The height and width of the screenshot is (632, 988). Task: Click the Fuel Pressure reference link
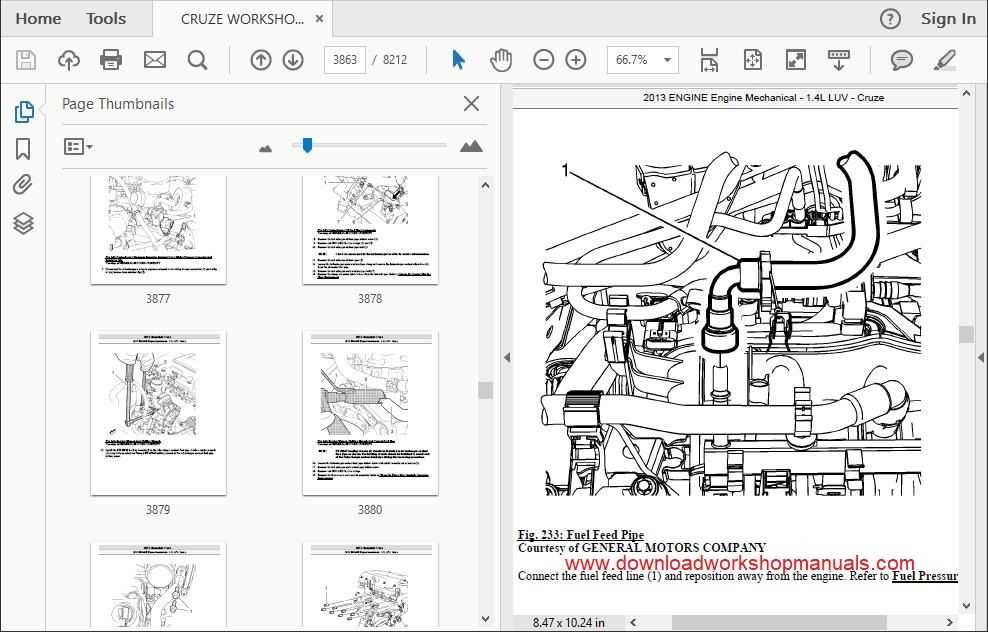point(924,576)
